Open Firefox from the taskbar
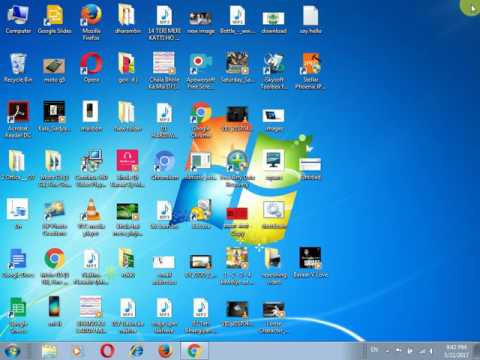The height and width of the screenshot is (360, 480). (x=166, y=351)
